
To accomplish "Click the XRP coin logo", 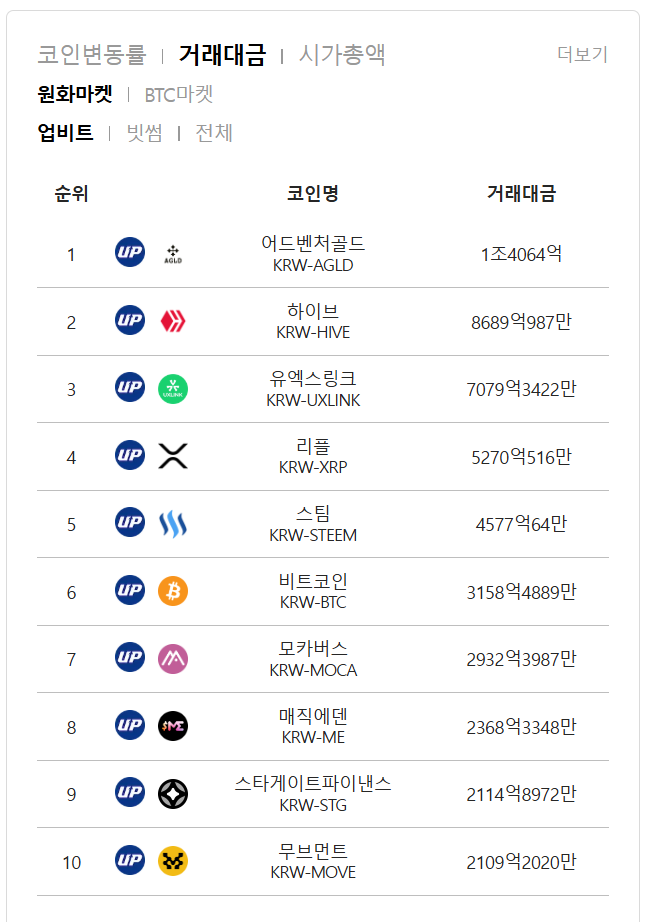I will point(173,456).
